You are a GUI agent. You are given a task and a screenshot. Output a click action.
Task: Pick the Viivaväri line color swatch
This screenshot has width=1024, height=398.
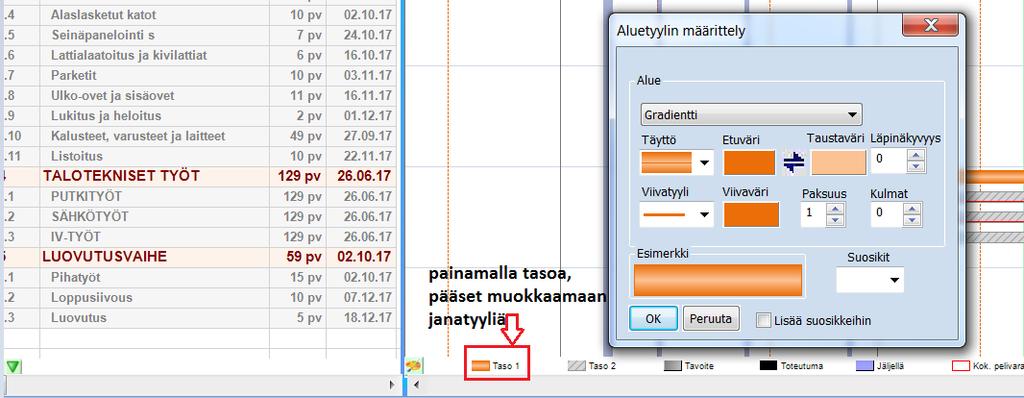pos(751,214)
